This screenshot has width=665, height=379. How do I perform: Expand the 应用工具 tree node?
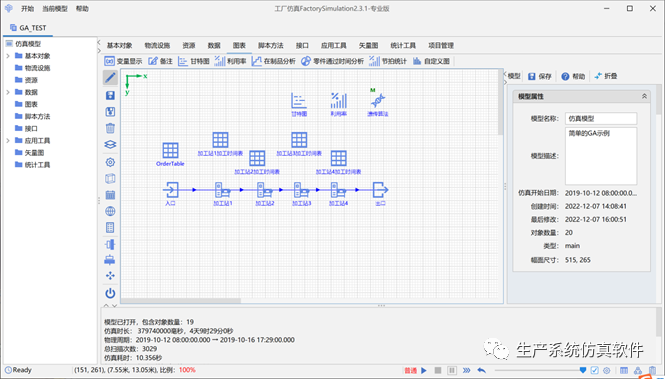[8, 140]
